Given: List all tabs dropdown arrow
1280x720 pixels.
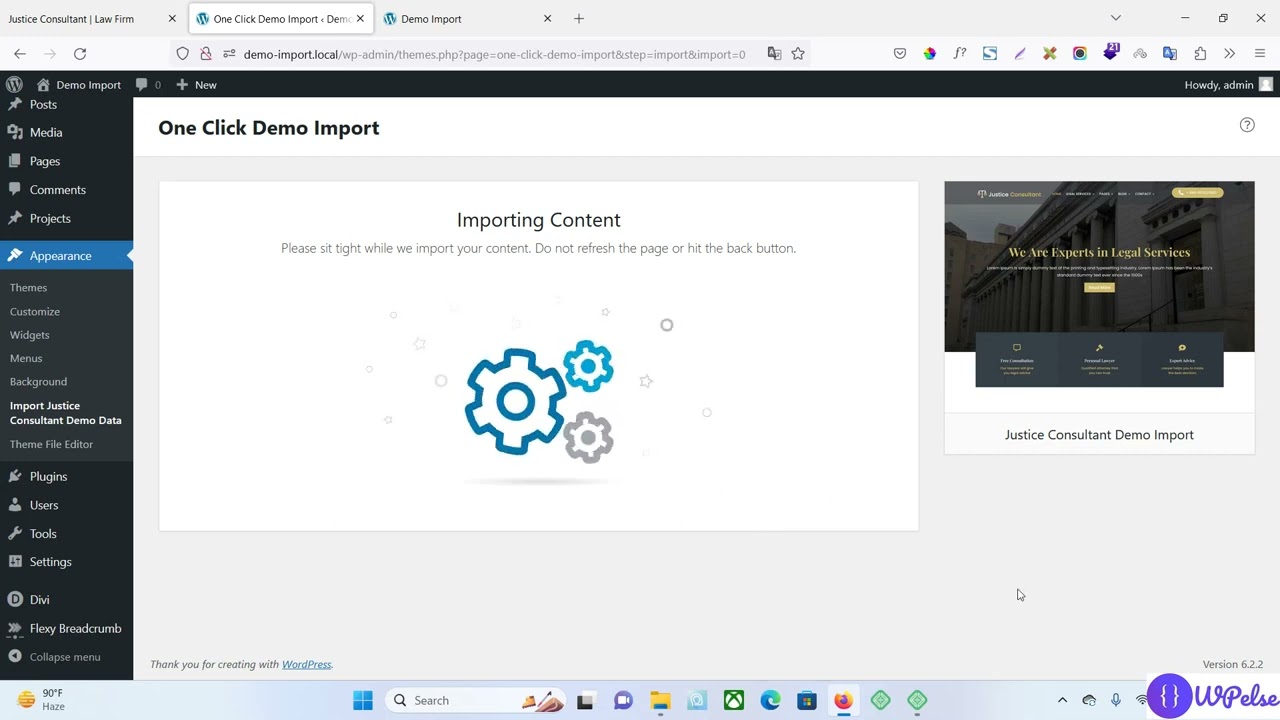Looking at the screenshot, I should click(1116, 18).
